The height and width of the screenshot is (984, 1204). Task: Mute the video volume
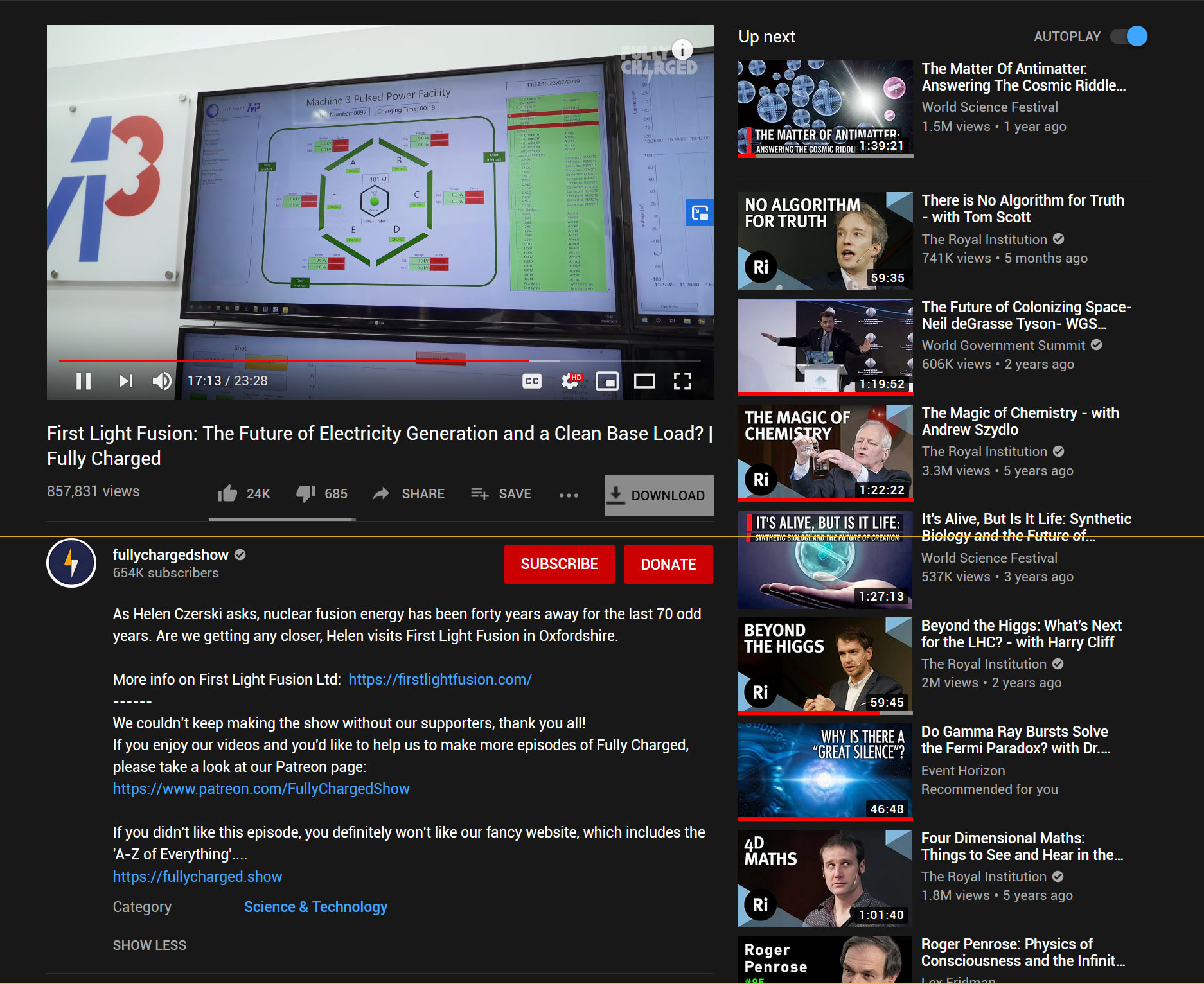click(x=162, y=381)
